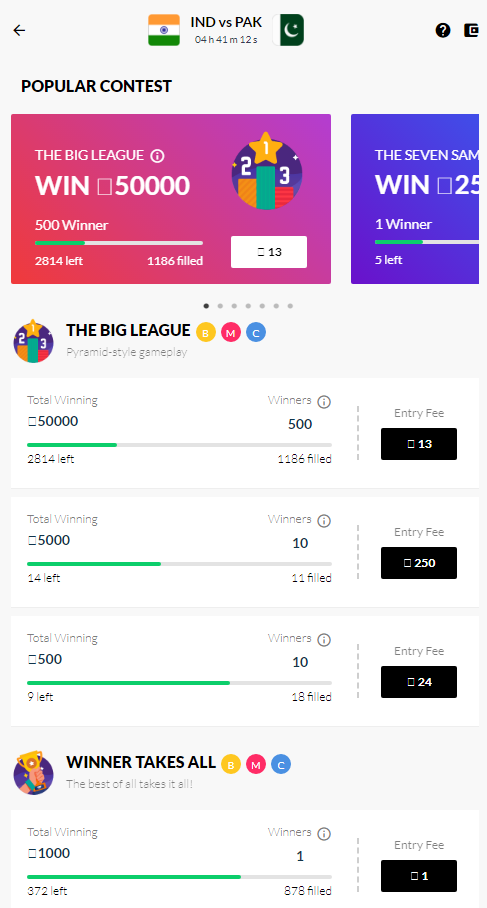Click yellow B badge next to THE BIG LEAGUE
487x908 pixels.
pos(206,332)
